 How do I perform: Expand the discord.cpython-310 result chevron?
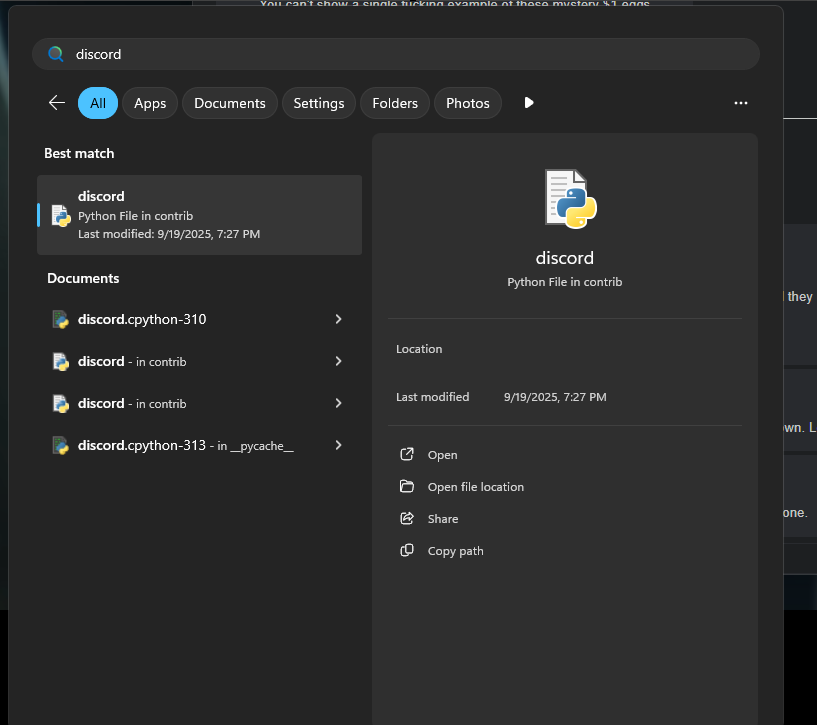[x=338, y=319]
